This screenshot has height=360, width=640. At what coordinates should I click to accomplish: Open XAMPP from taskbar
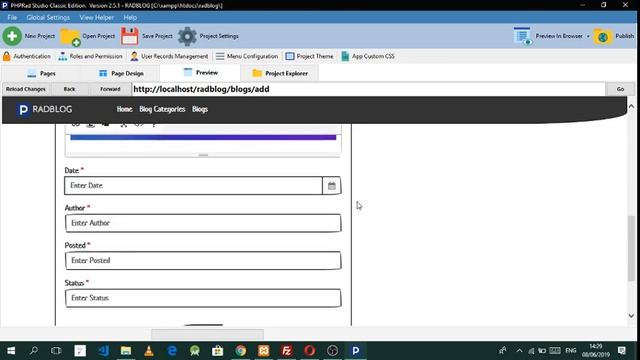264,351
